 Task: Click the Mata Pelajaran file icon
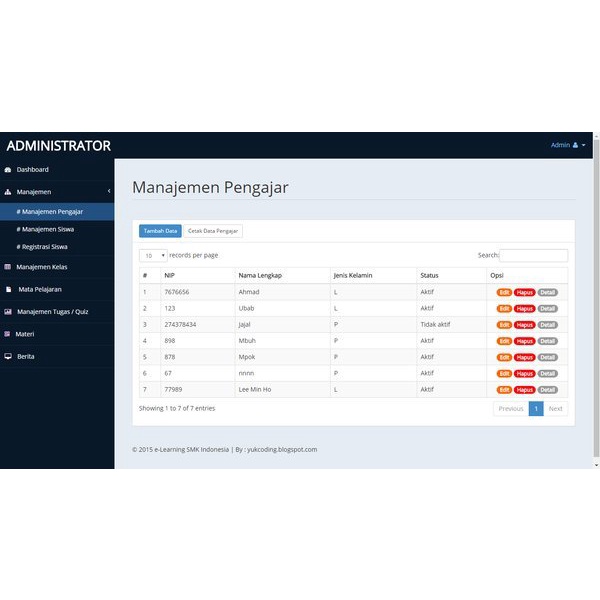9,289
